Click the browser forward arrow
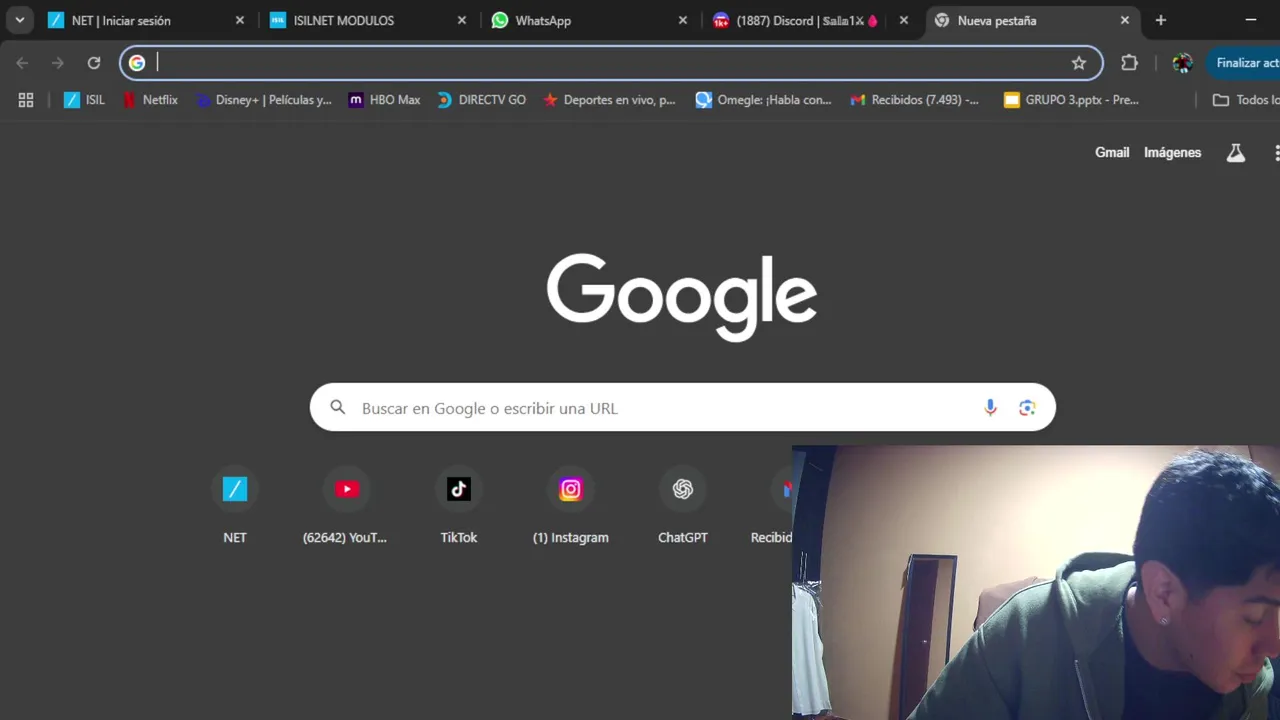The height and width of the screenshot is (720, 1280). pyautogui.click(x=58, y=63)
